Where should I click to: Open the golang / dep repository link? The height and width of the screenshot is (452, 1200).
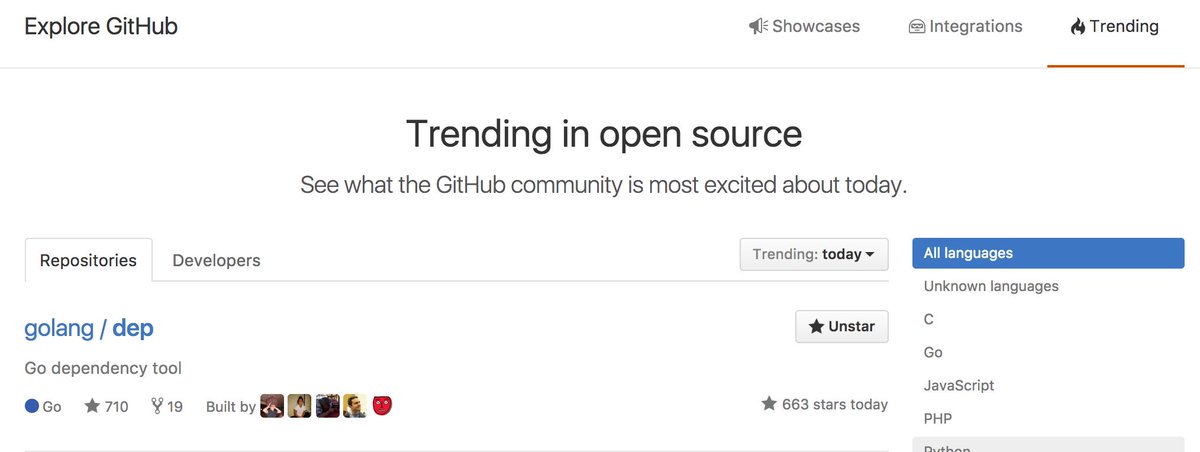coord(89,328)
